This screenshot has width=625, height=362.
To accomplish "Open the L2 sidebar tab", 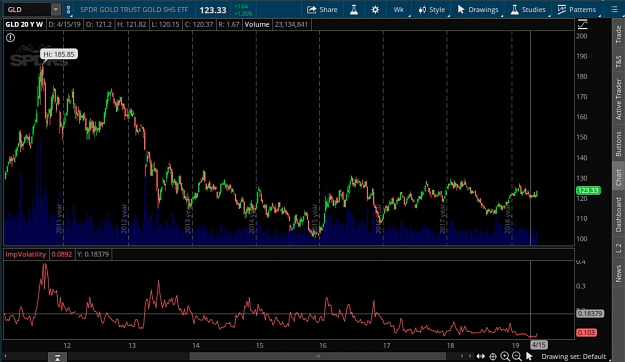I will (x=618, y=248).
